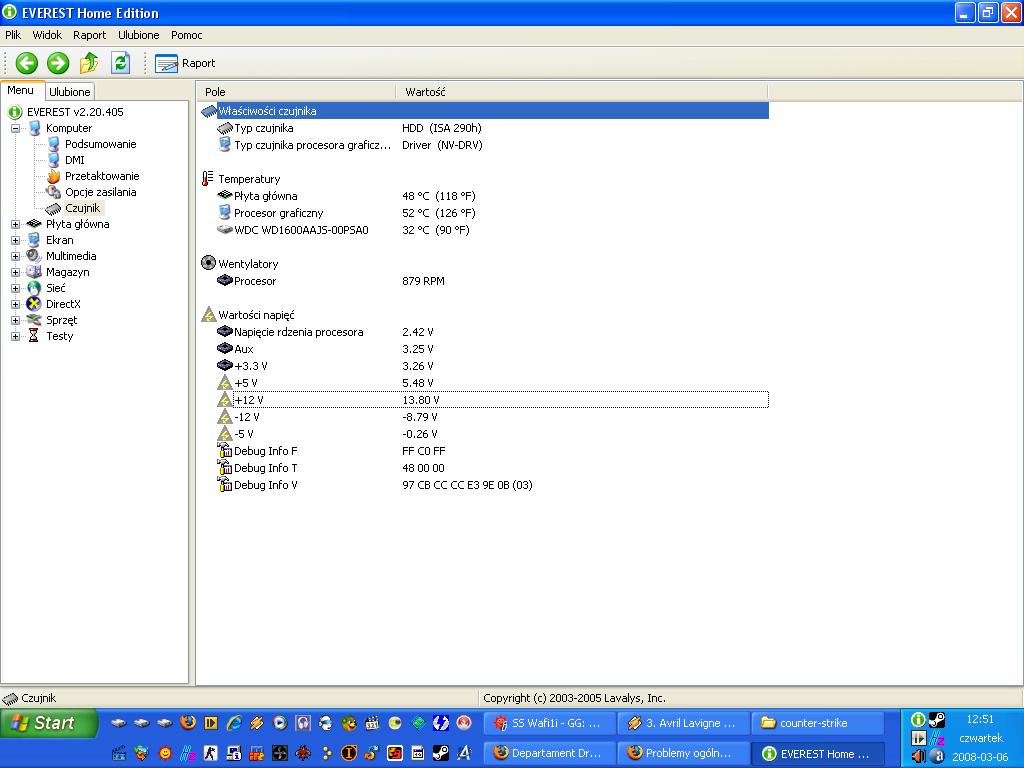Viewport: 1024px width, 768px height.
Task: Click the Przetaktowanie flame icon
Action: point(54,176)
